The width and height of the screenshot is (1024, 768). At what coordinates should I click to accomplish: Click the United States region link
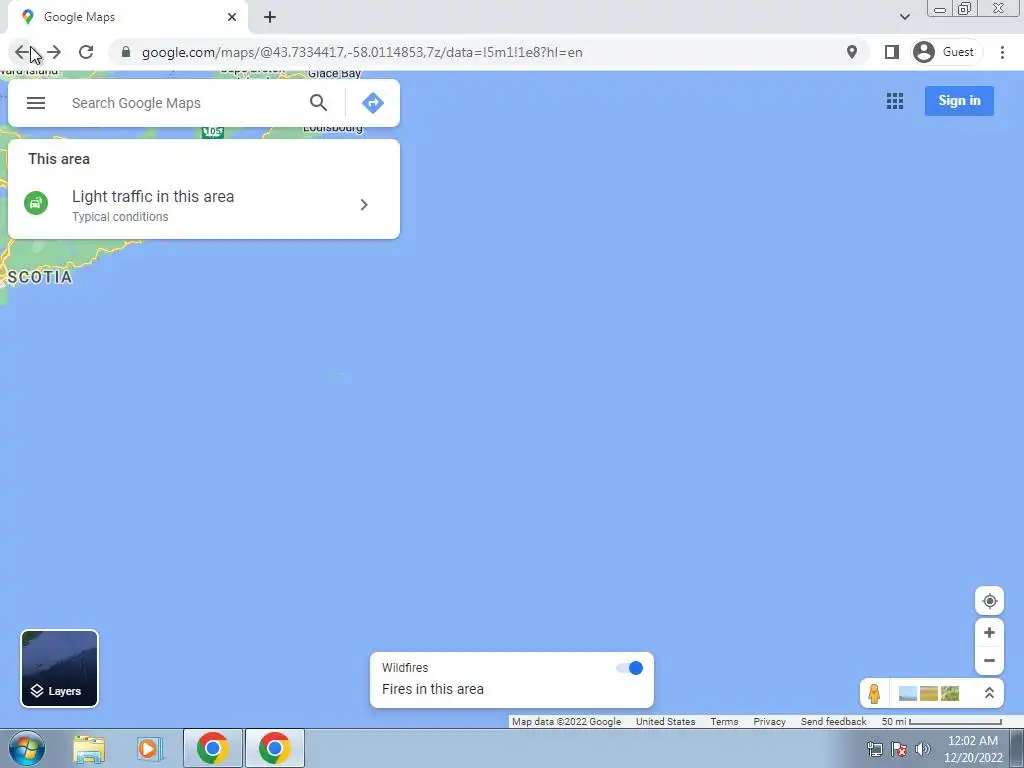pos(665,722)
